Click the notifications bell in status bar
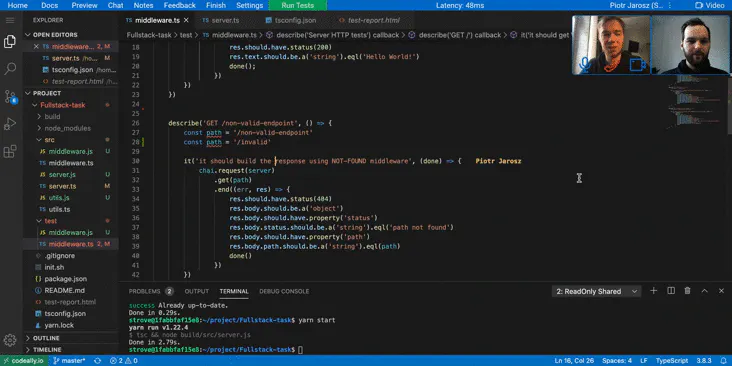Image resolution: width=732 pixels, height=366 pixels. 724,361
